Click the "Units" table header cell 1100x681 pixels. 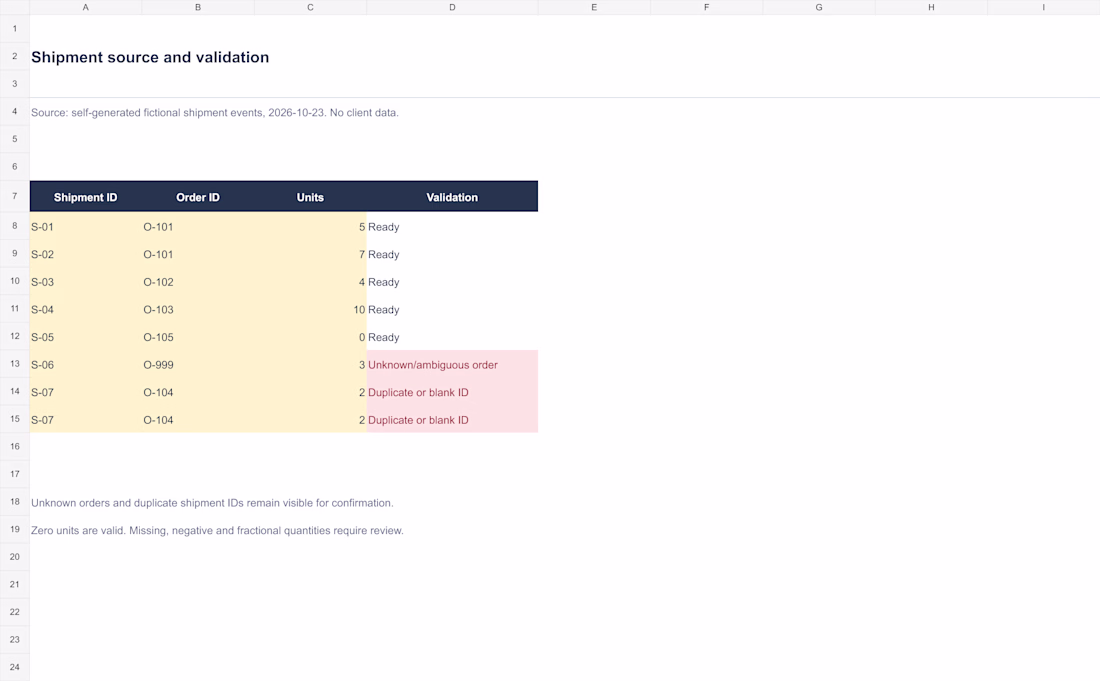[310, 197]
